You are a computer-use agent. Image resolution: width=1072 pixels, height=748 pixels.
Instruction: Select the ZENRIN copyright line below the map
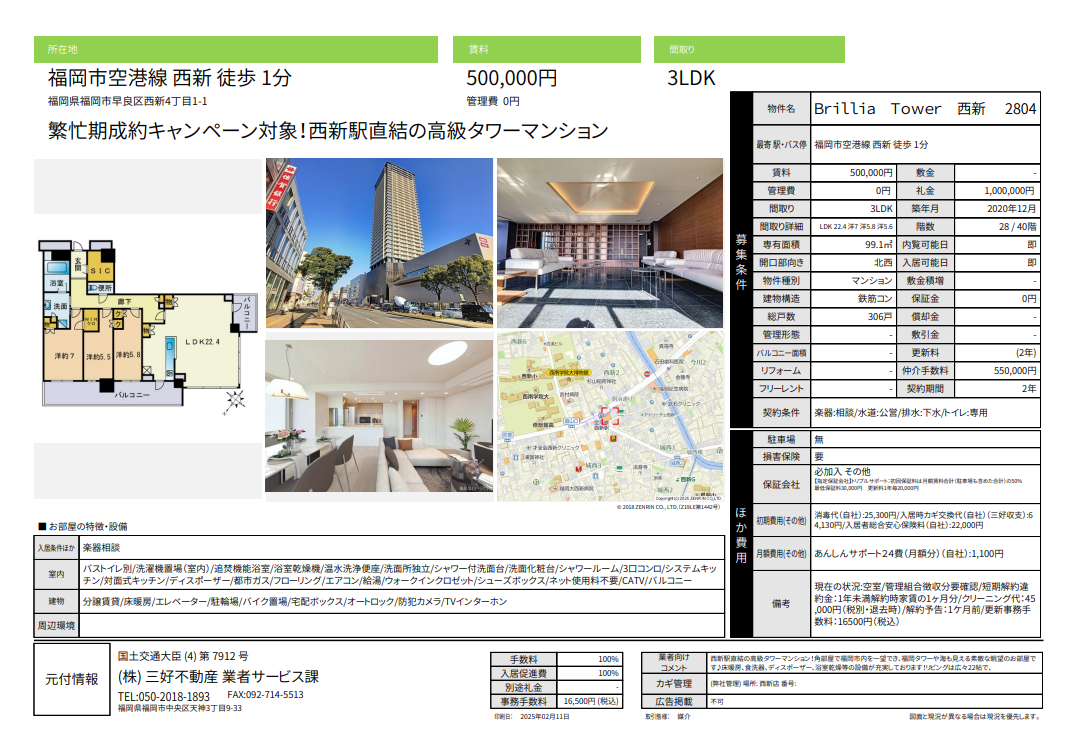pyautogui.click(x=669, y=507)
